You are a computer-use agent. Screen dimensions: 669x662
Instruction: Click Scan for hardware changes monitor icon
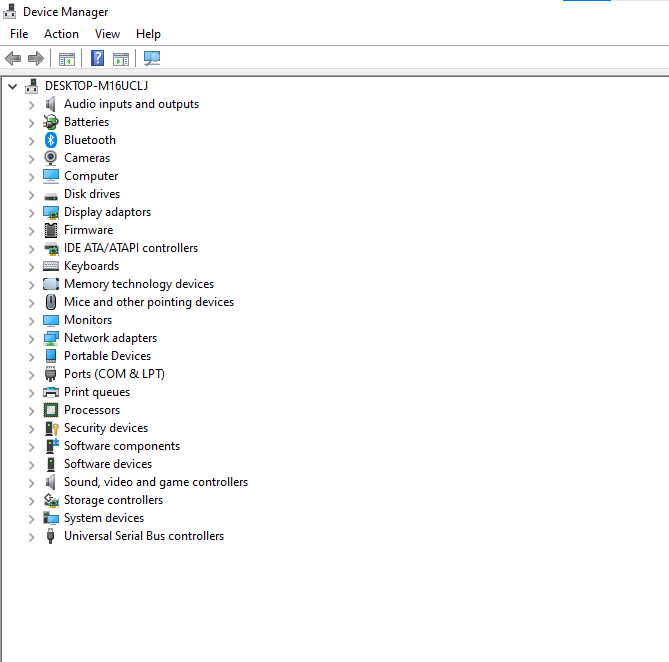pos(152,59)
